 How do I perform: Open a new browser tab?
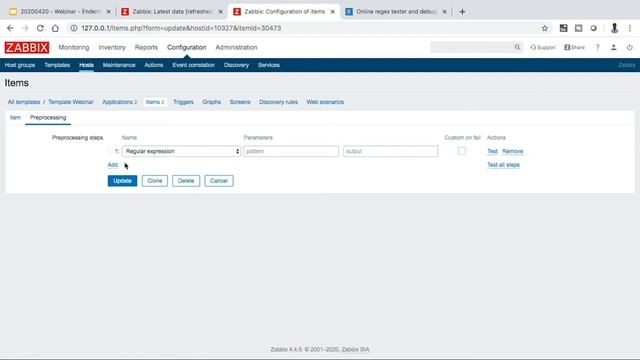click(462, 12)
